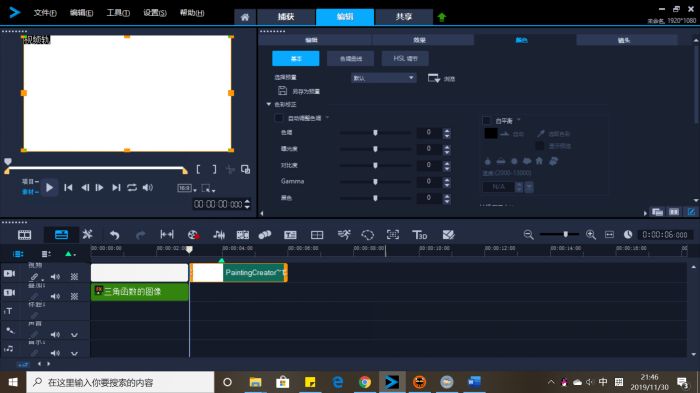
Task: Open the motion tracking tool
Action: (265, 234)
